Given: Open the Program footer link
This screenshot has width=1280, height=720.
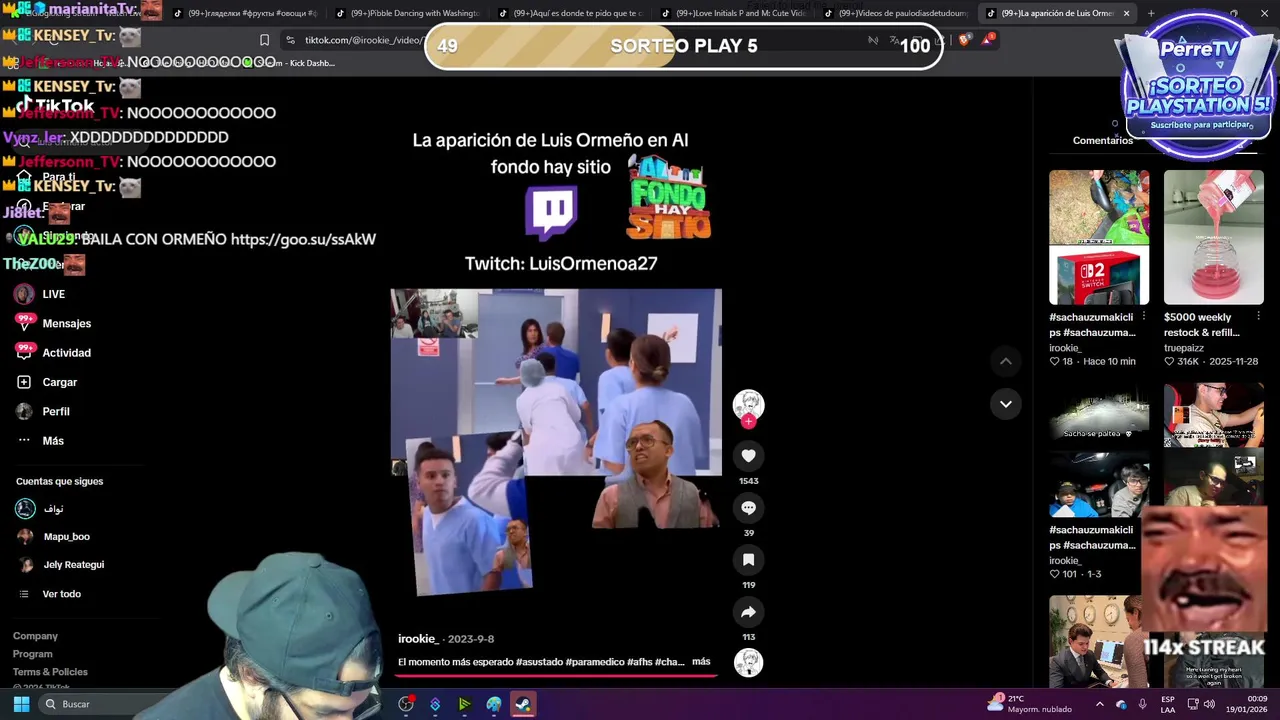Looking at the screenshot, I should coord(32,654).
